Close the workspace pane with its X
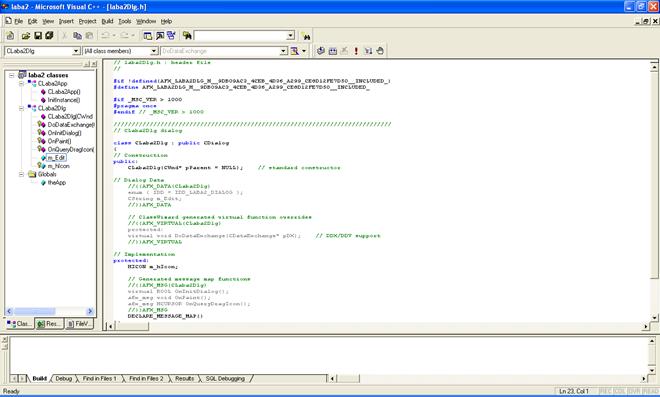Viewport: 660px width, 397px height. [x=93, y=64]
